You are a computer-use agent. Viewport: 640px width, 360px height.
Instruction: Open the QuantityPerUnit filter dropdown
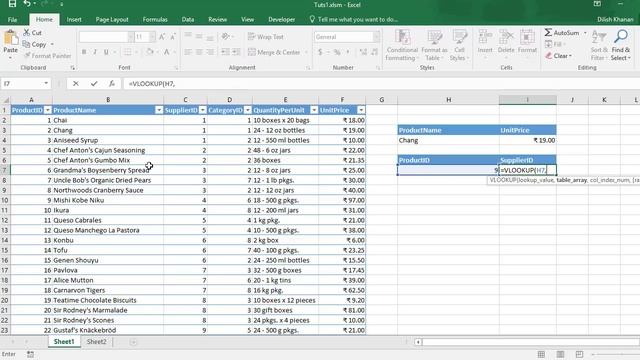click(314, 110)
